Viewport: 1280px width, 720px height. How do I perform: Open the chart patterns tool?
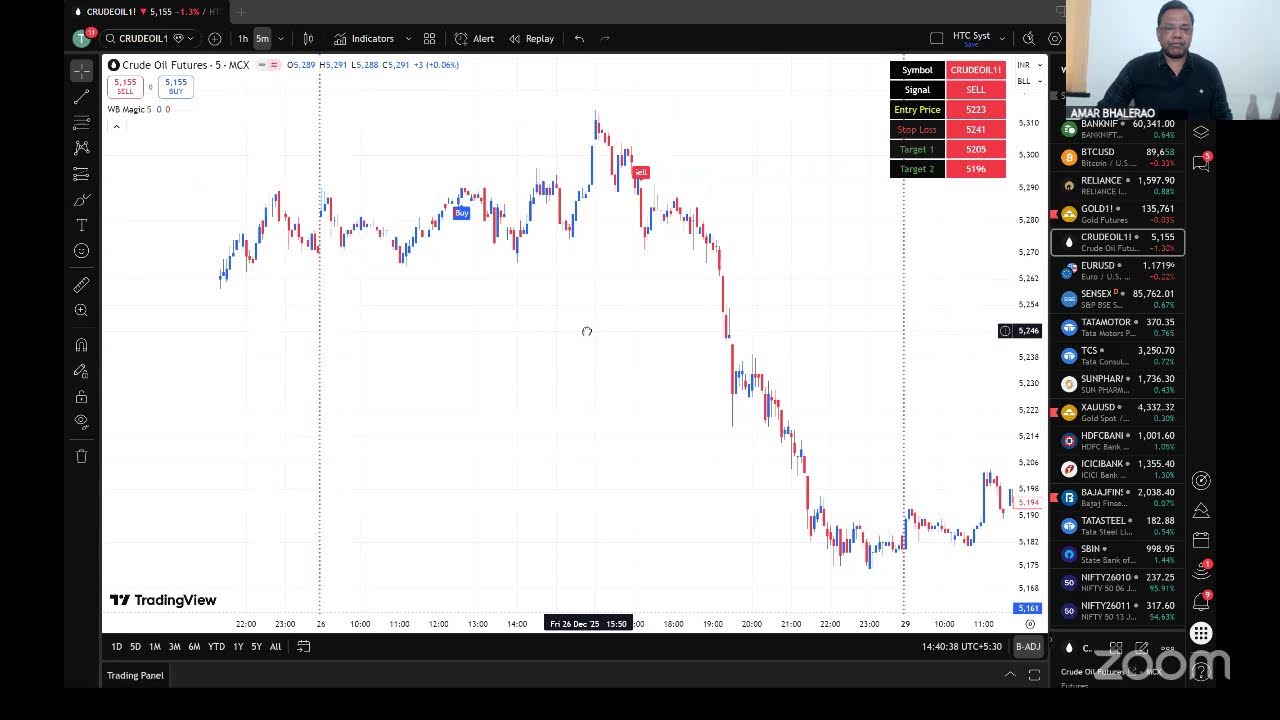click(81, 148)
